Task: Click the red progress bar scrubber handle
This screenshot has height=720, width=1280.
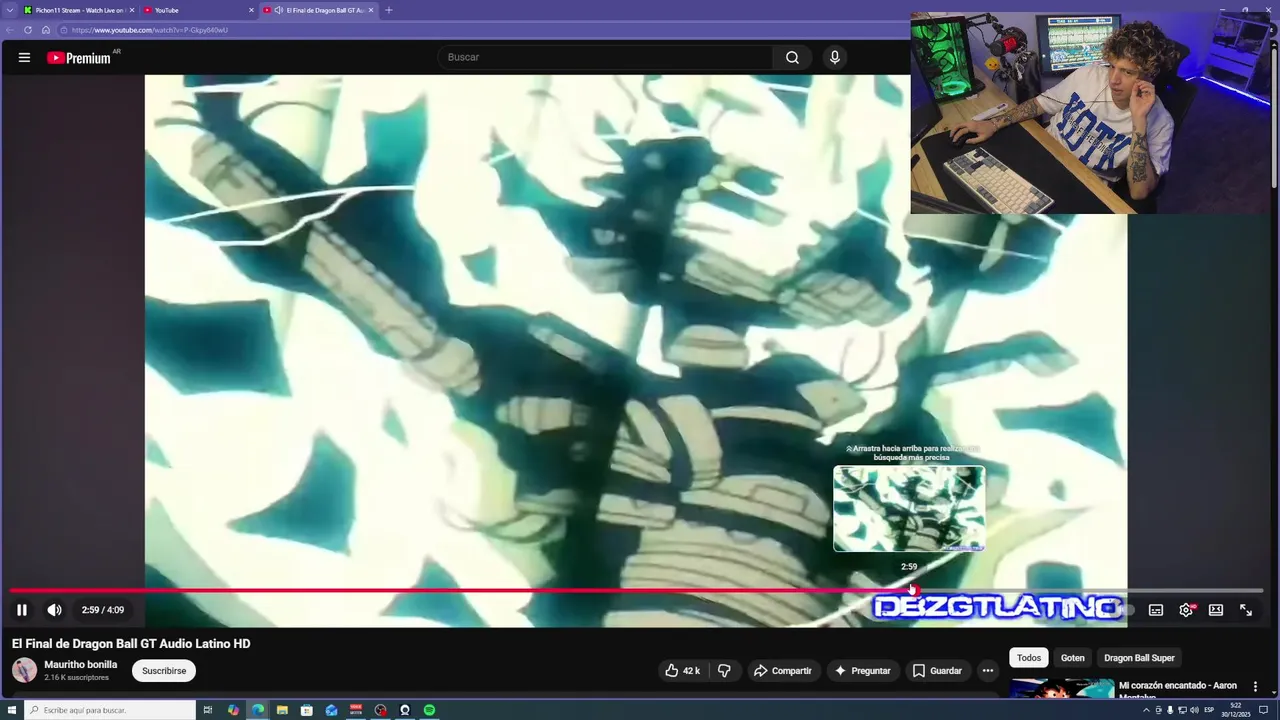Action: (x=913, y=590)
